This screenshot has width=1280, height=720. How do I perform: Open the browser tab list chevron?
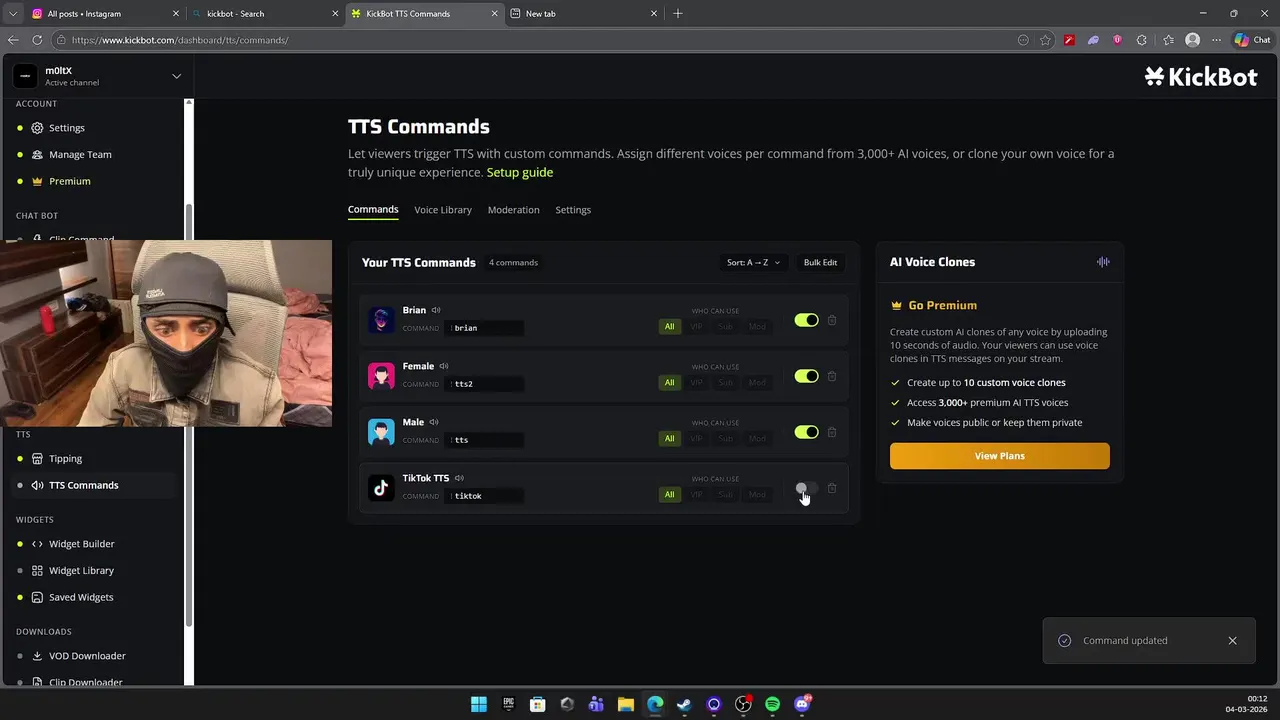(x=13, y=13)
